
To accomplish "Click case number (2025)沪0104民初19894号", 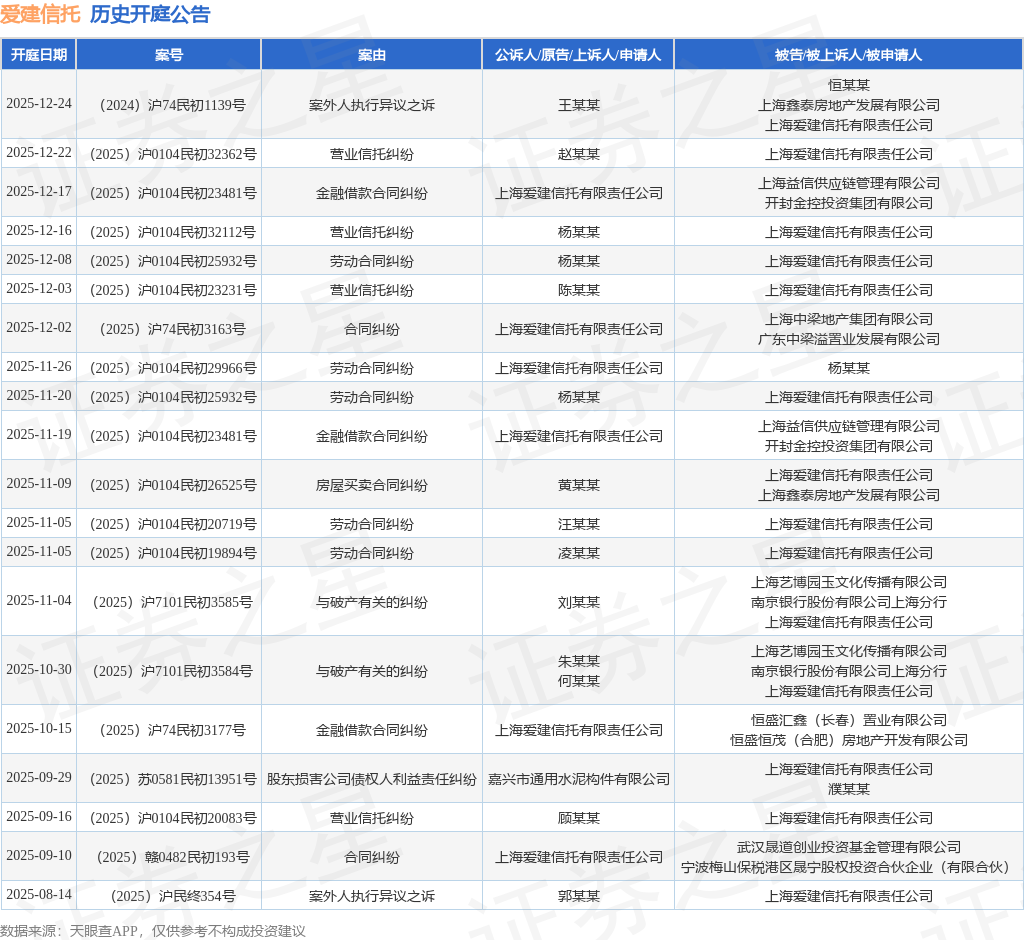I will (x=168, y=553).
